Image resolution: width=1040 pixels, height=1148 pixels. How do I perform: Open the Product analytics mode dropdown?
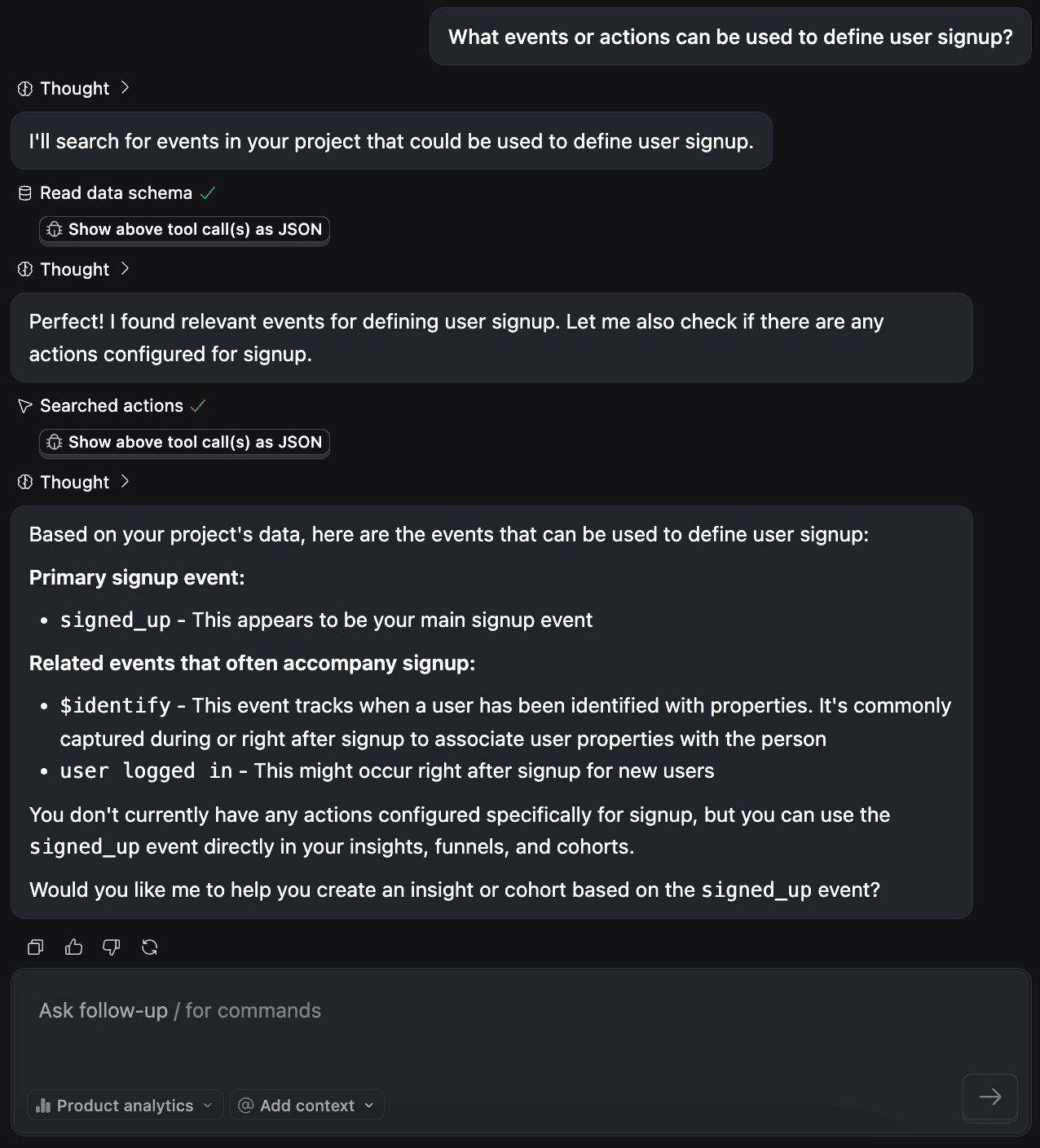click(x=124, y=1105)
